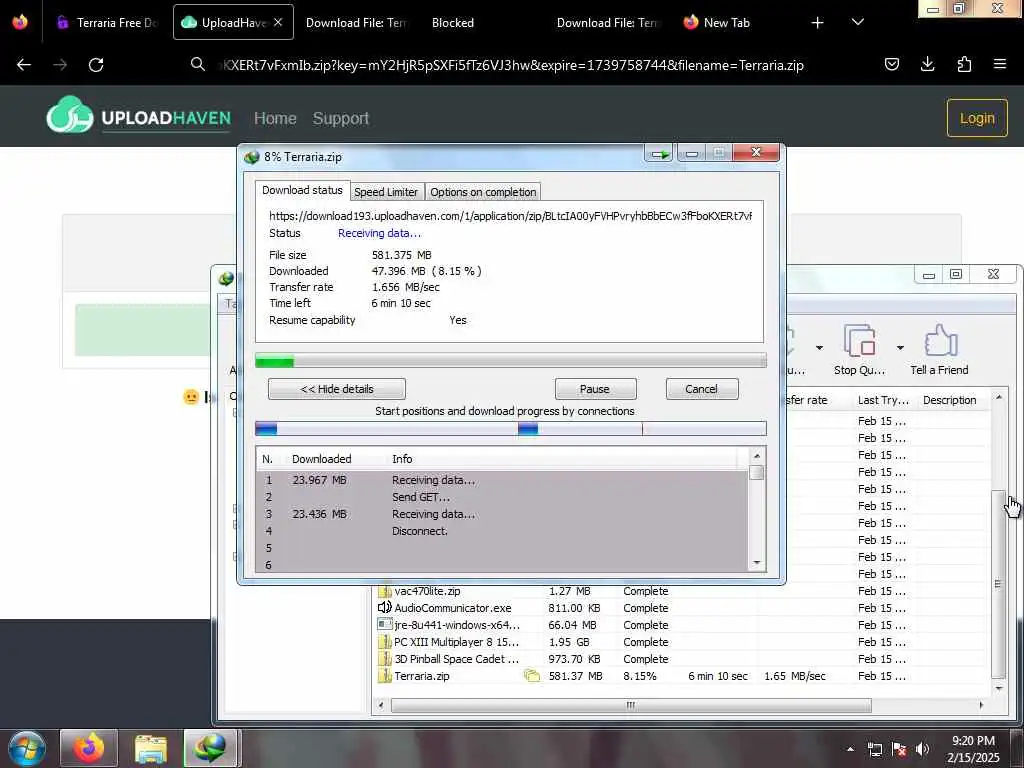
Task: Click the Description column header
Action: (950, 400)
